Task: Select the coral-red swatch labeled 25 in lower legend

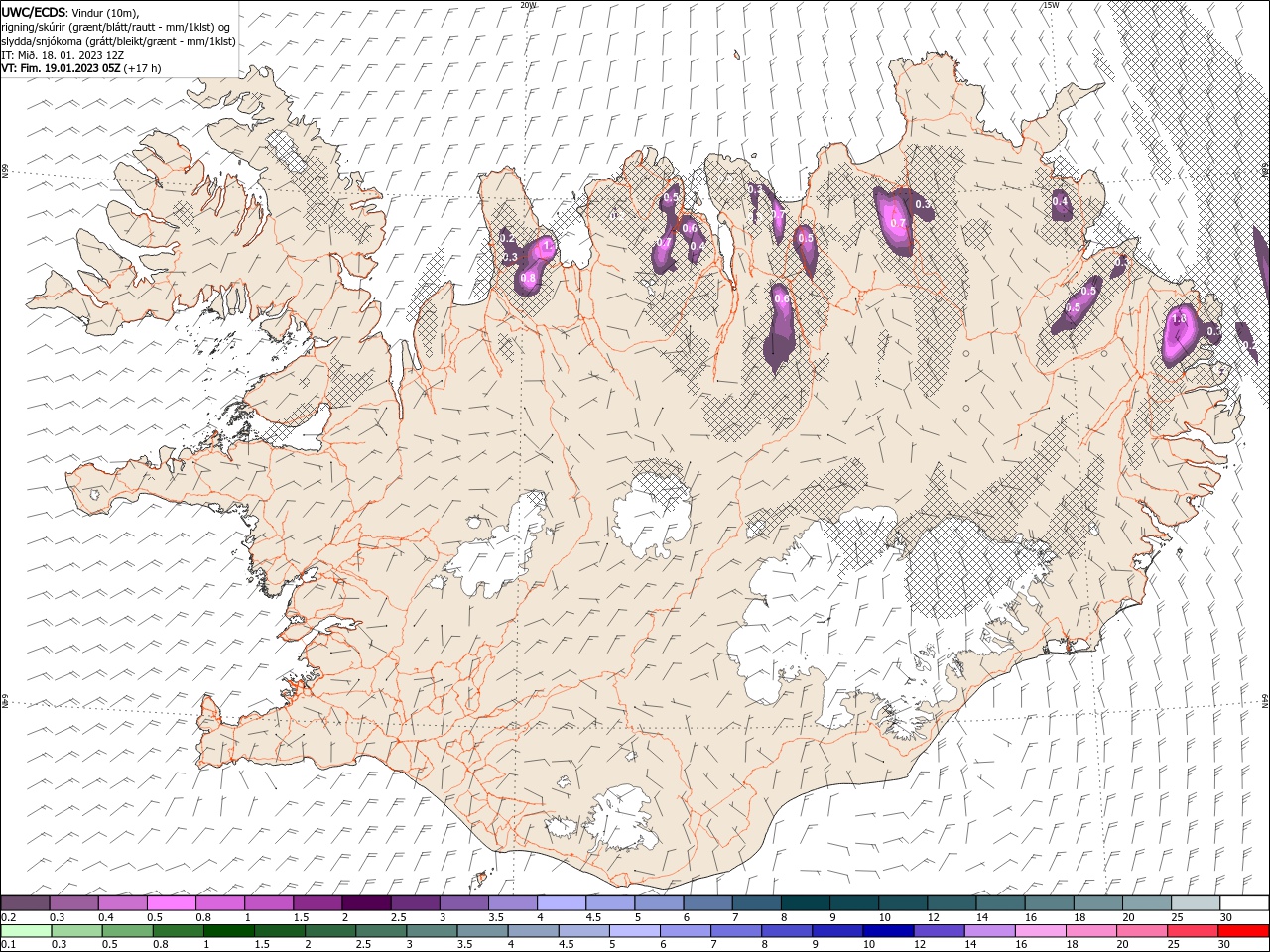Action: click(x=1194, y=931)
